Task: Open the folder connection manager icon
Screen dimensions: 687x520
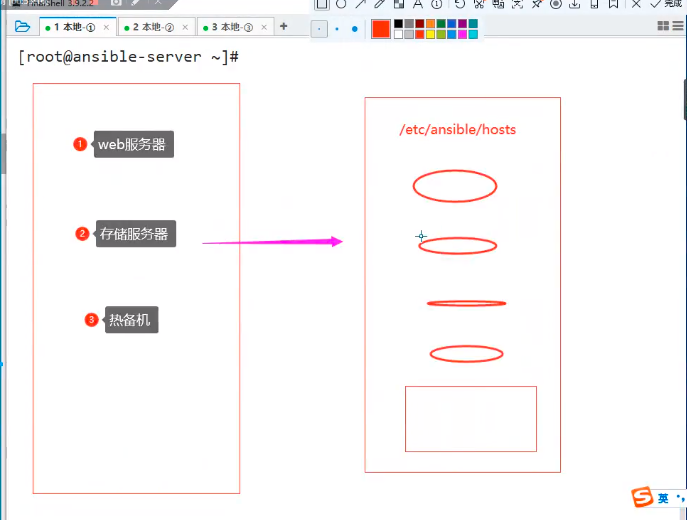Action: click(x=22, y=27)
